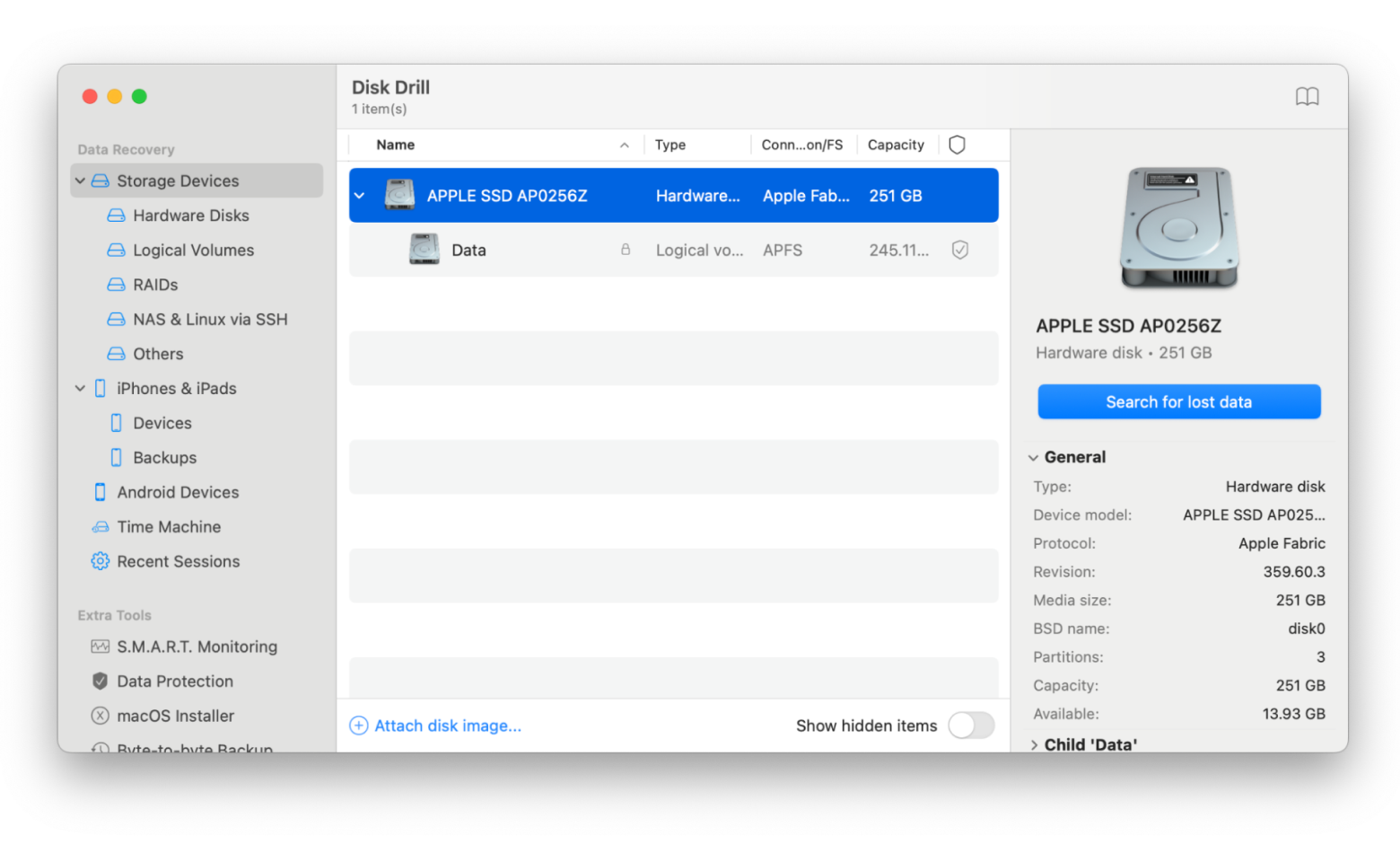1400x844 pixels.
Task: Open the help book icon
Action: pyautogui.click(x=1307, y=97)
